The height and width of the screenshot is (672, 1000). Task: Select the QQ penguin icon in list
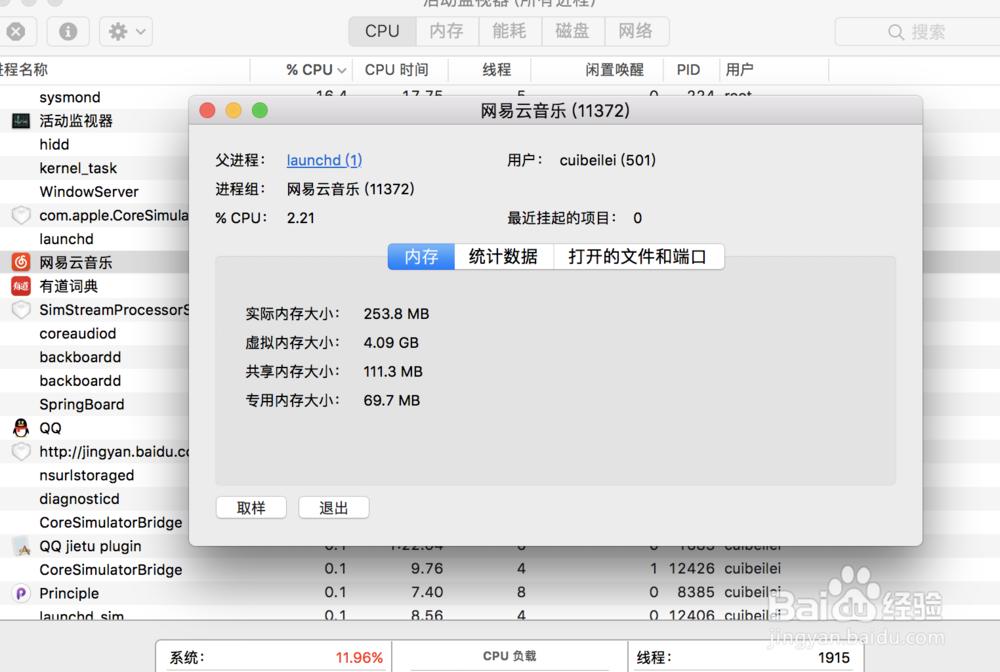coord(21,427)
